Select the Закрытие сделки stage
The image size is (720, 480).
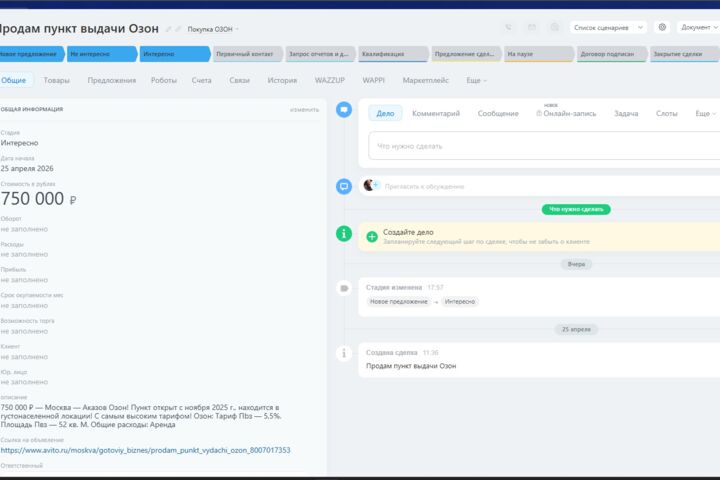tap(684, 54)
